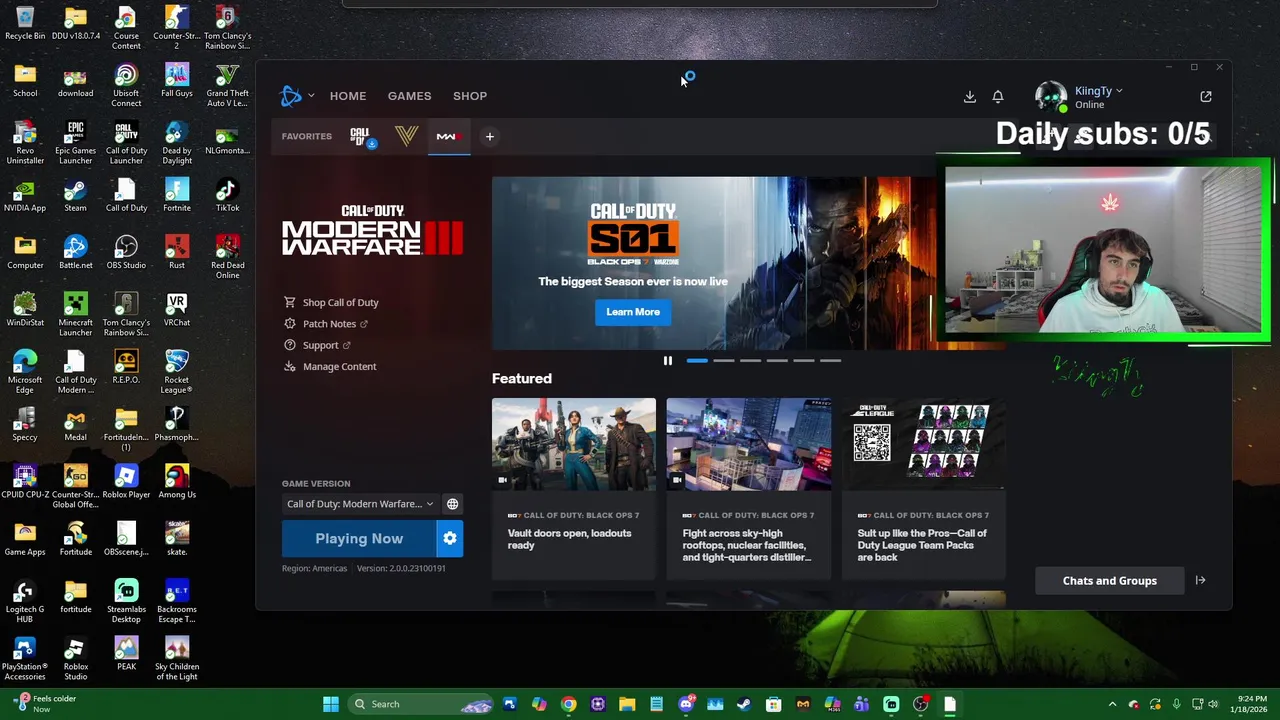The width and height of the screenshot is (1280, 720).
Task: Open Shop Call of Duty link
Action: point(331,302)
